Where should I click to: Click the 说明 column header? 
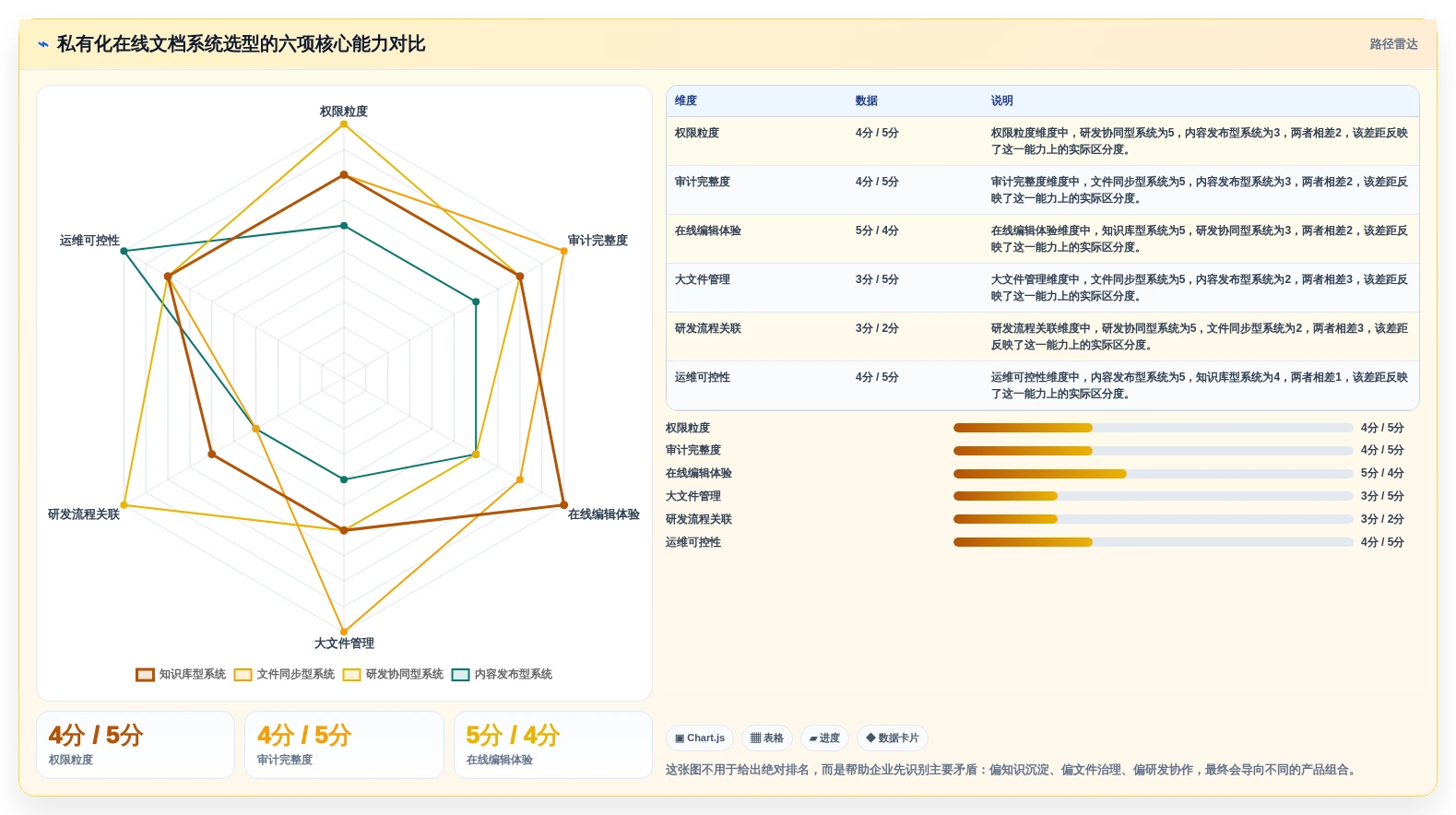point(1002,100)
